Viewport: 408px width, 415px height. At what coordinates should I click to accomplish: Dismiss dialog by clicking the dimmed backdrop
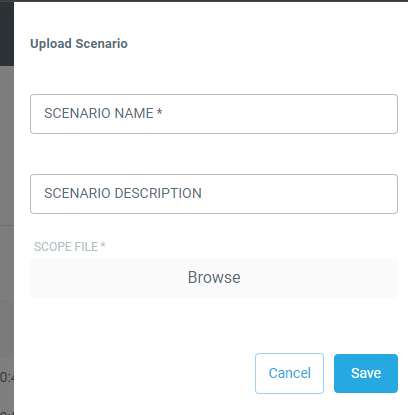pos(7,167)
